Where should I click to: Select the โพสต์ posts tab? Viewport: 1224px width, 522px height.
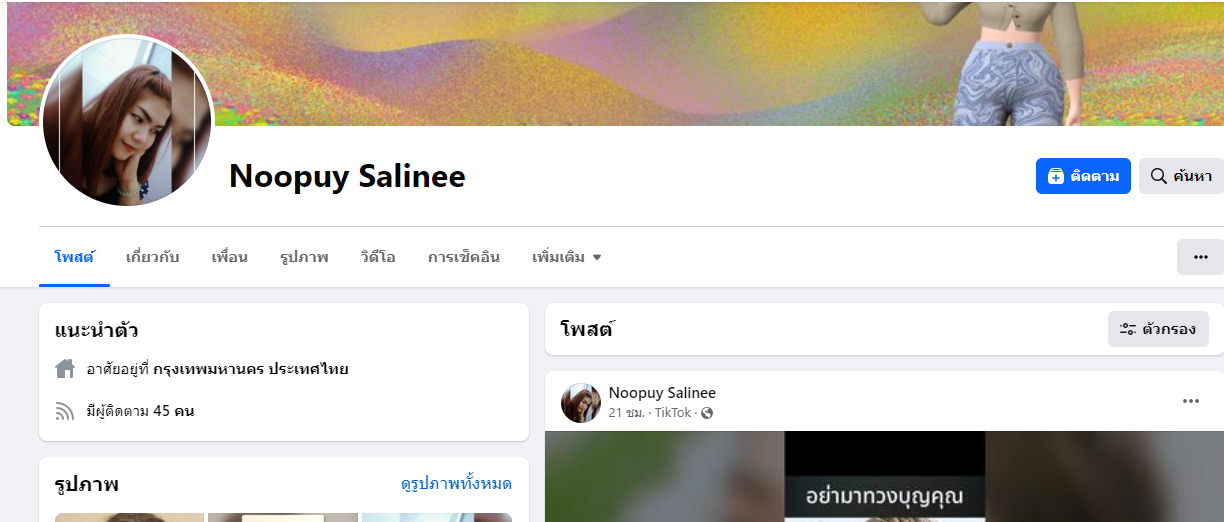[74, 257]
